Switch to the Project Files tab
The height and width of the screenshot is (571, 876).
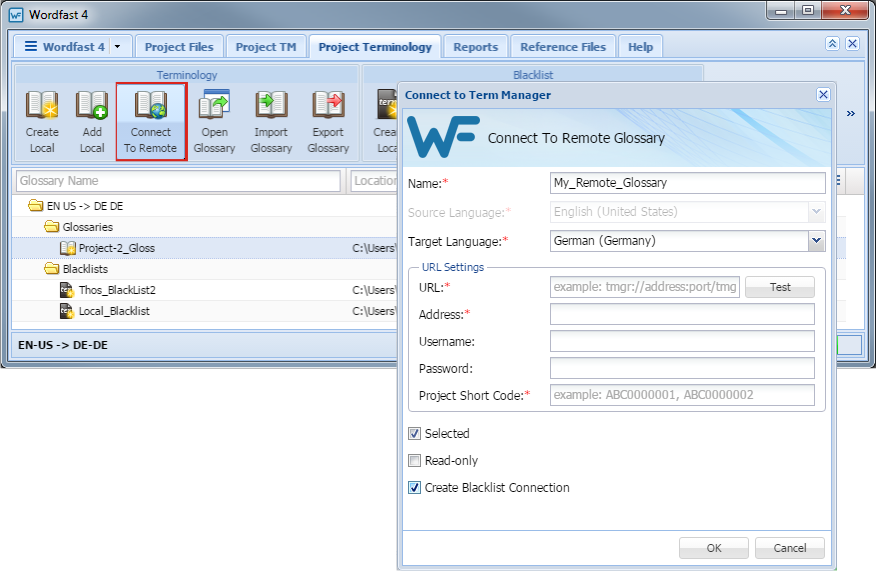click(179, 47)
